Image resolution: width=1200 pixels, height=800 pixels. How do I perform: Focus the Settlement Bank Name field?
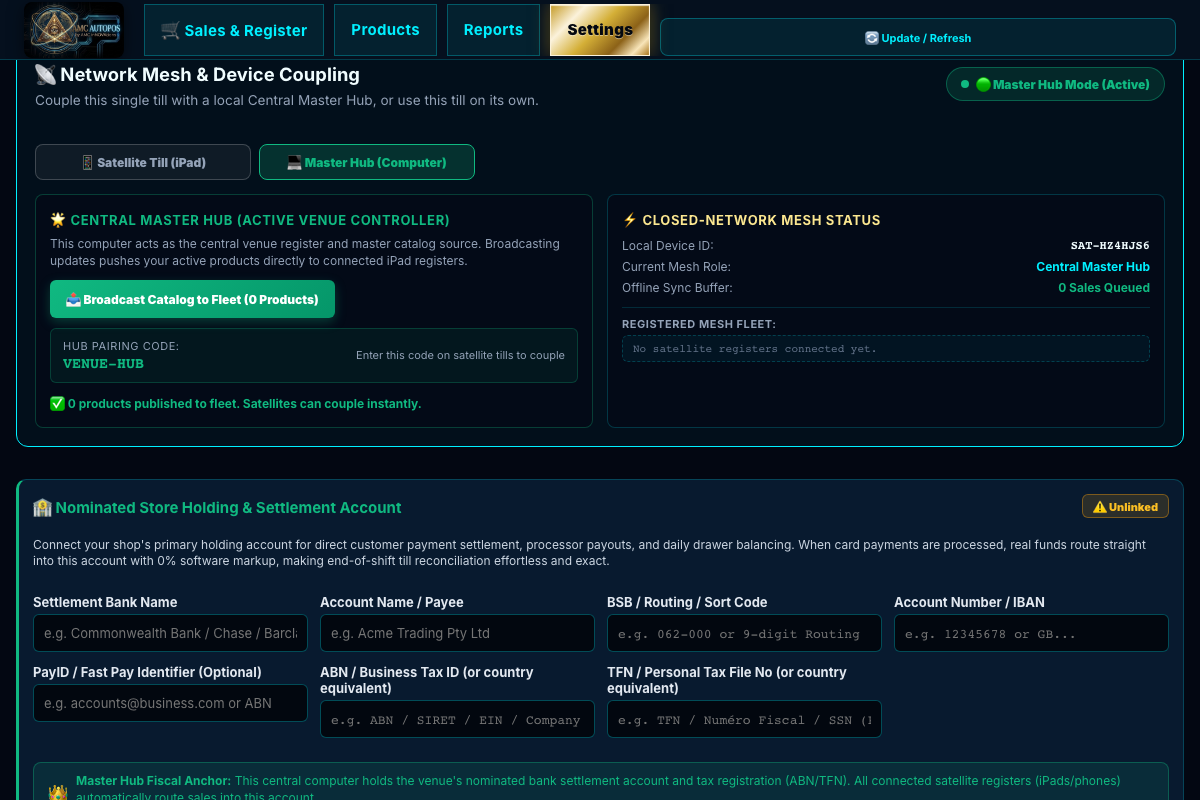(170, 633)
